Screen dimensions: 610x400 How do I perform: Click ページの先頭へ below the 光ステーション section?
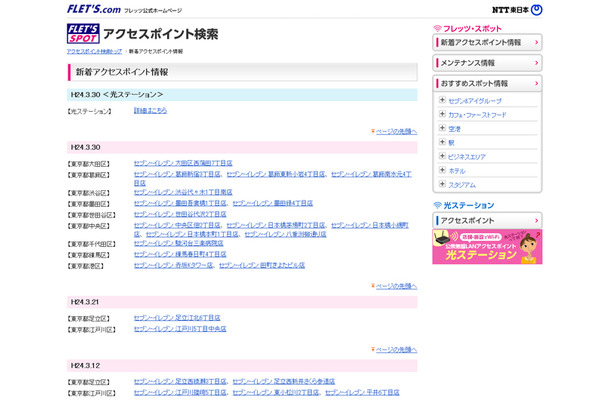coord(396,132)
